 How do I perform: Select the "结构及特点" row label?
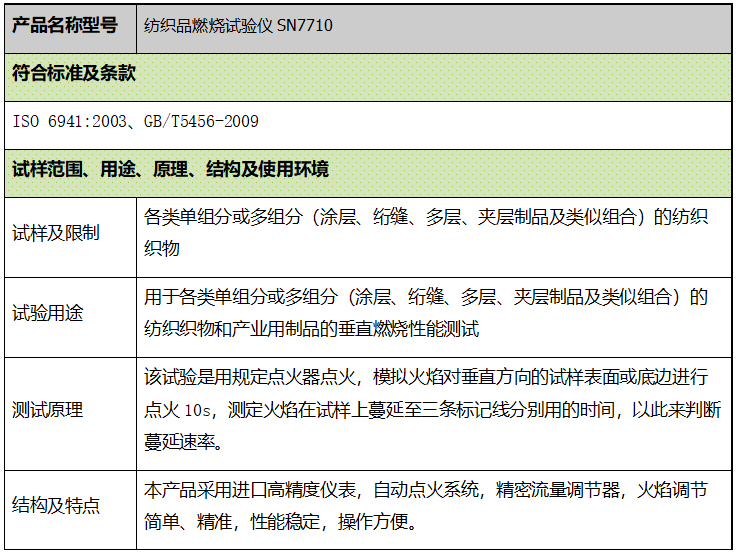pyautogui.click(x=56, y=505)
